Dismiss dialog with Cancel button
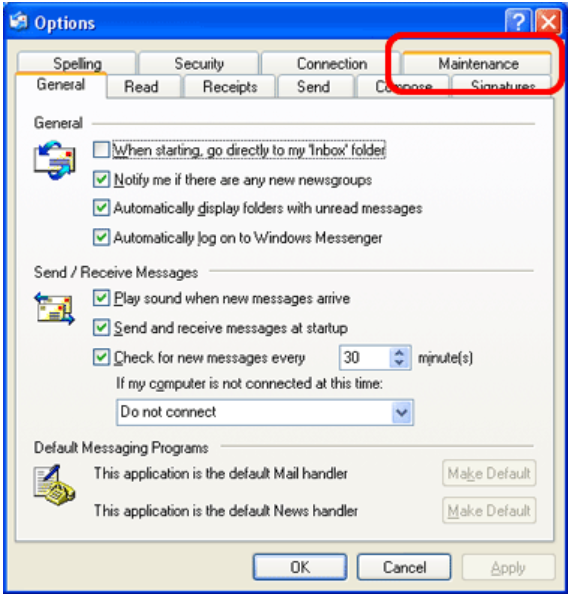This screenshot has width=570, height=594. (404, 567)
